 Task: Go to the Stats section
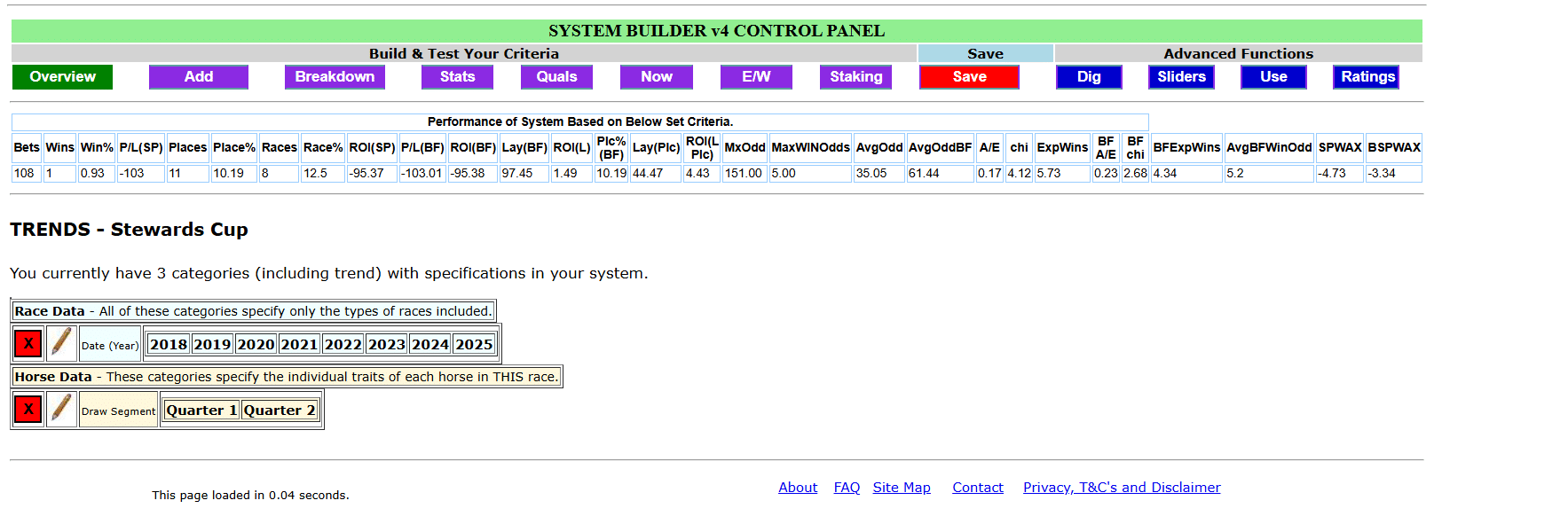(x=457, y=77)
